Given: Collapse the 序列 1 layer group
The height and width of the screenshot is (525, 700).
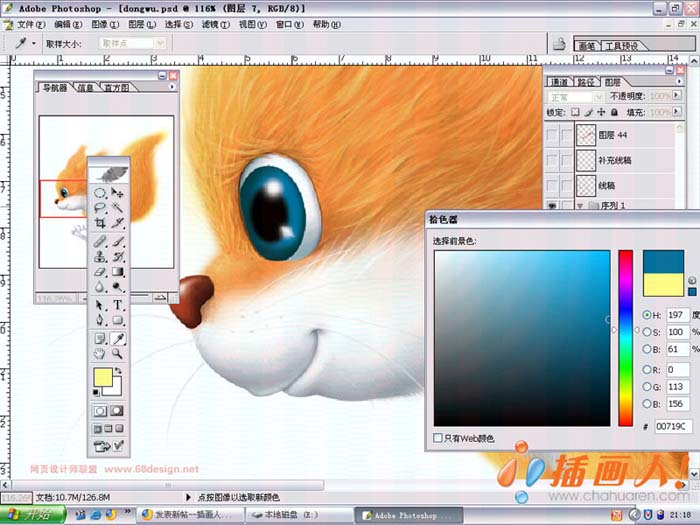Looking at the screenshot, I should click(580, 205).
